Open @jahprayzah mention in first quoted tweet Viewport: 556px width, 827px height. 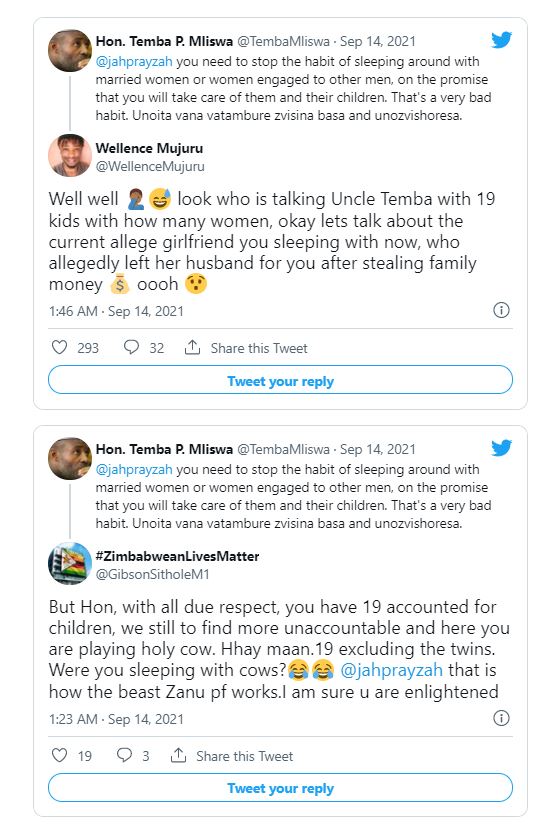point(134,62)
